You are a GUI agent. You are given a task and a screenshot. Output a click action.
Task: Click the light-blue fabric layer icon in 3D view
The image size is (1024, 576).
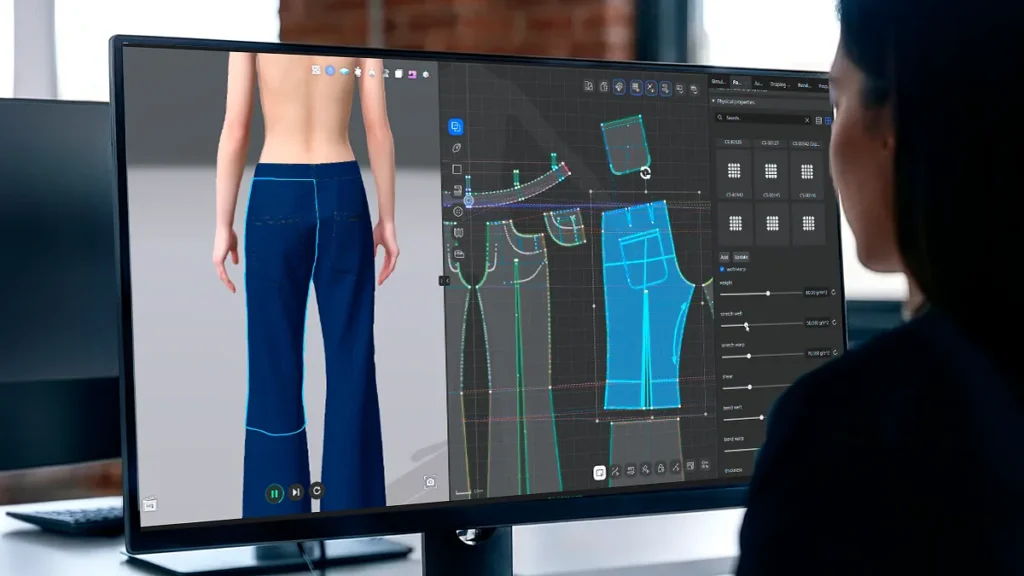(344, 71)
